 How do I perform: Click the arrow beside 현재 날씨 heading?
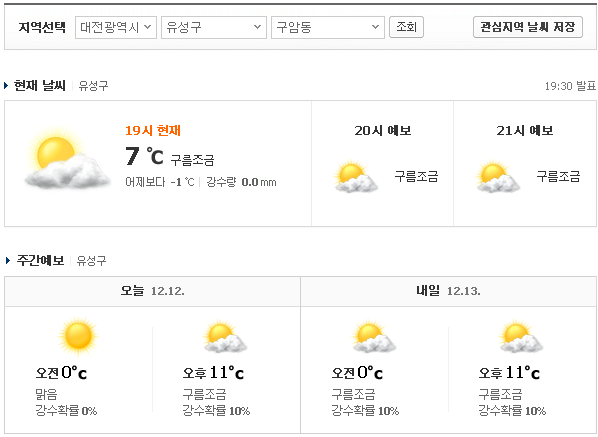[x=6, y=85]
